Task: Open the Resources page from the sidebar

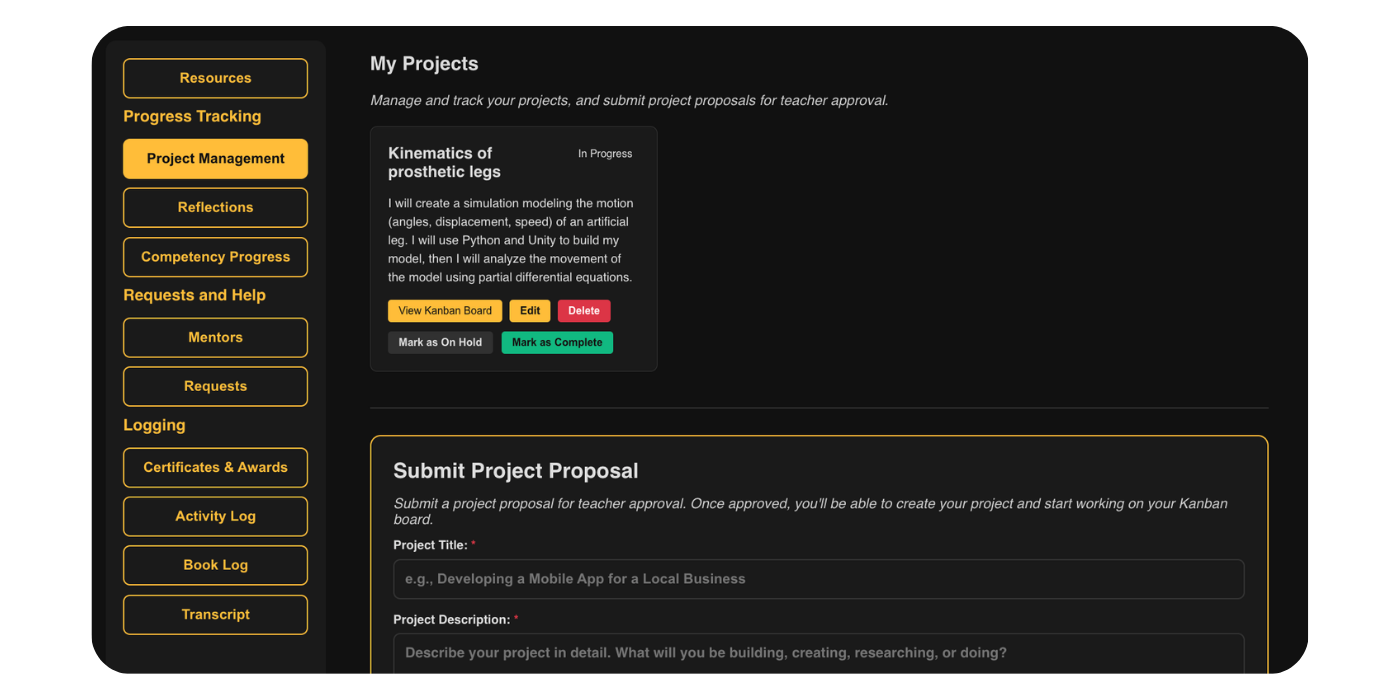Action: (214, 78)
